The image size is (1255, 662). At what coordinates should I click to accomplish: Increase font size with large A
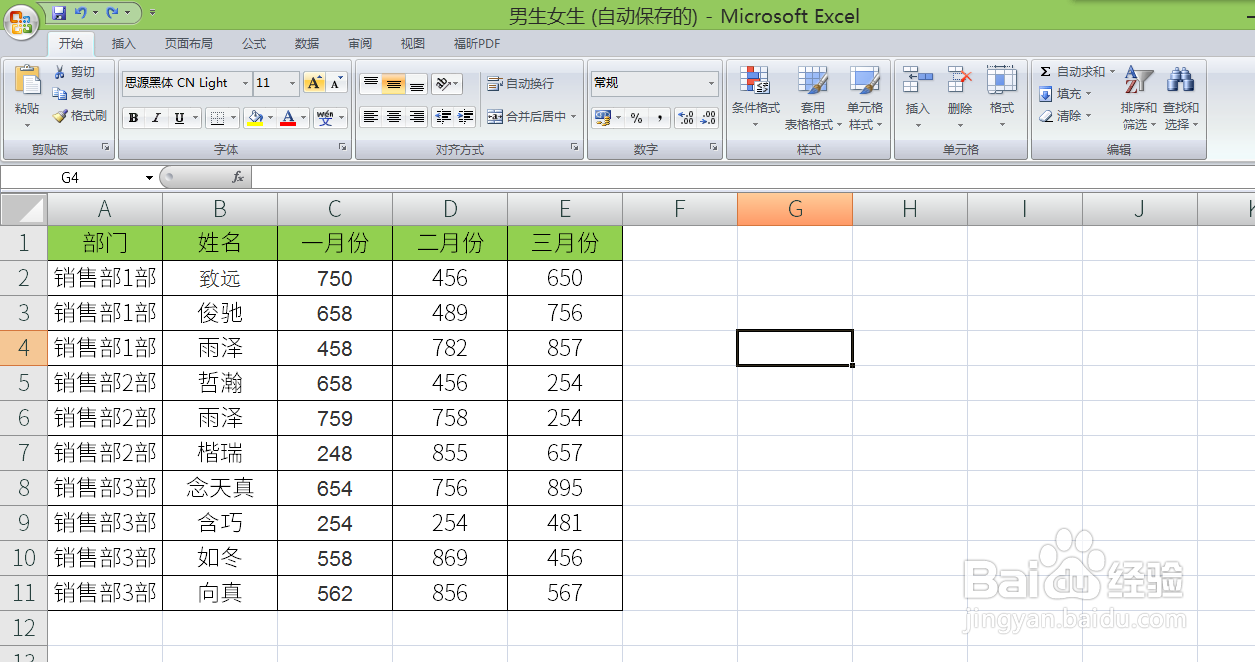click(314, 83)
